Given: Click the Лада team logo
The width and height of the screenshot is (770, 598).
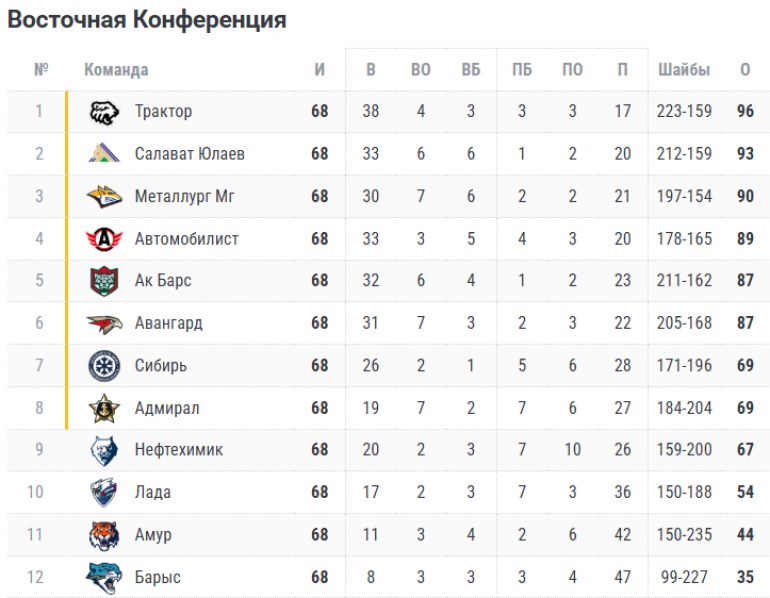Looking at the screenshot, I should tap(104, 492).
